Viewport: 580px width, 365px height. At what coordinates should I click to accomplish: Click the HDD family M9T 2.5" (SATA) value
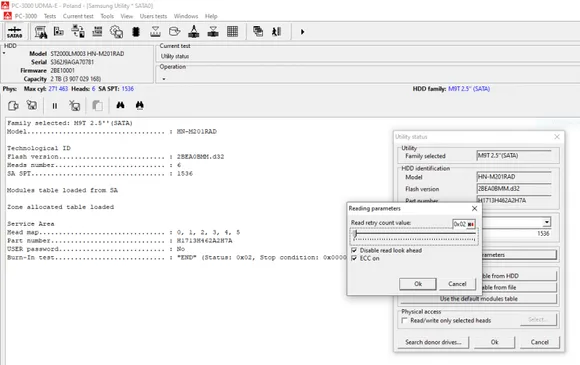[469, 89]
